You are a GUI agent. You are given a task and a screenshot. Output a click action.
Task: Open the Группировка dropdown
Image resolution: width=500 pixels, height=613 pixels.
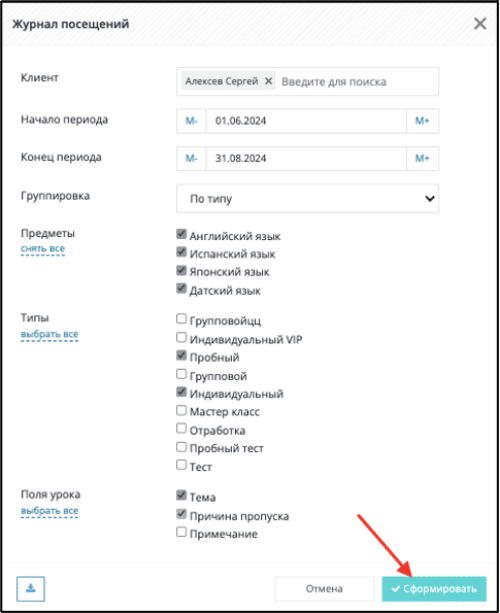pyautogui.click(x=307, y=199)
